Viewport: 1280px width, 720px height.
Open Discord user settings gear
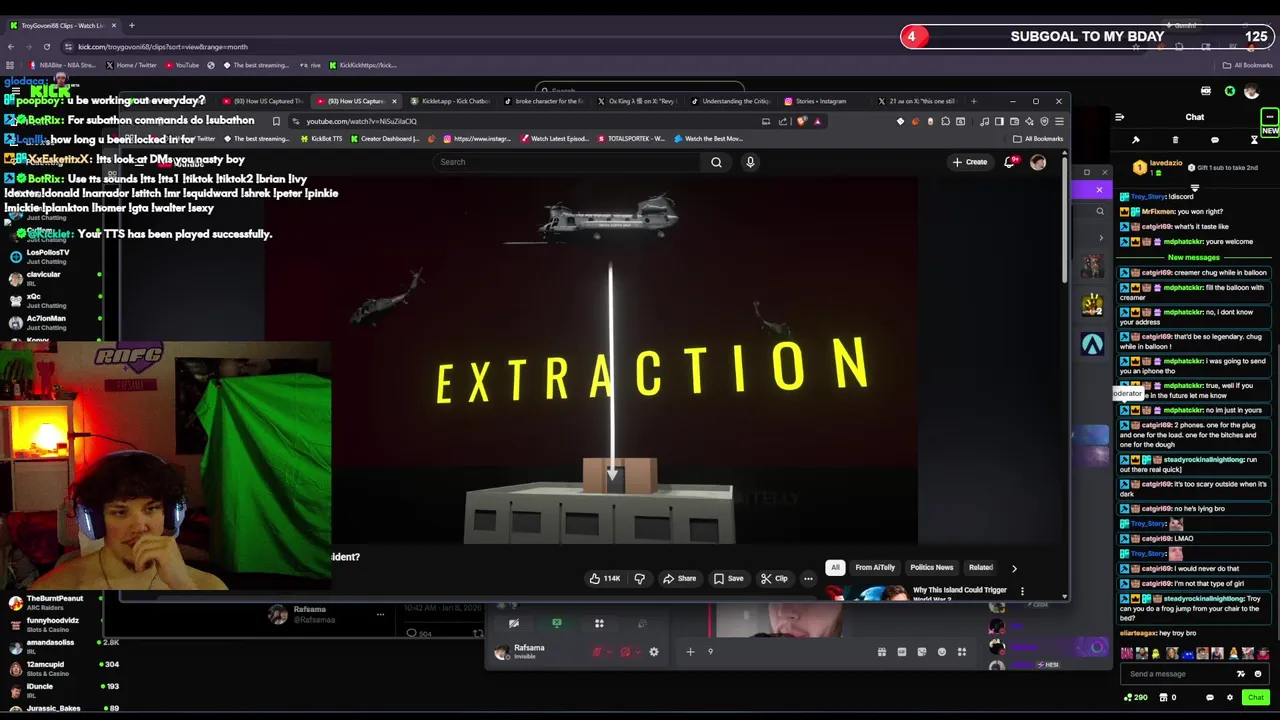[654, 652]
